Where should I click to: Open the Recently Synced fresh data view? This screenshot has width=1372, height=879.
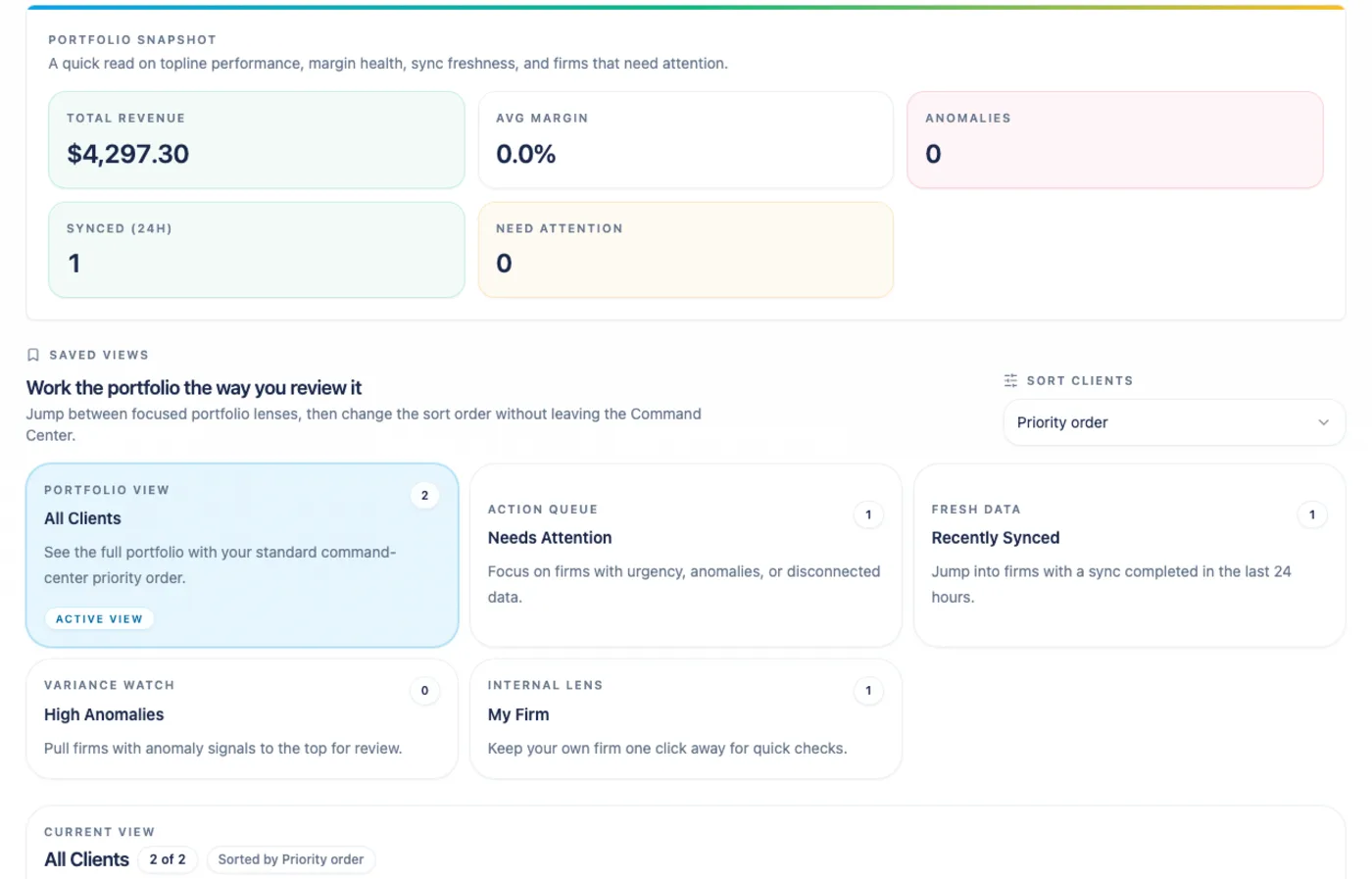point(1129,556)
